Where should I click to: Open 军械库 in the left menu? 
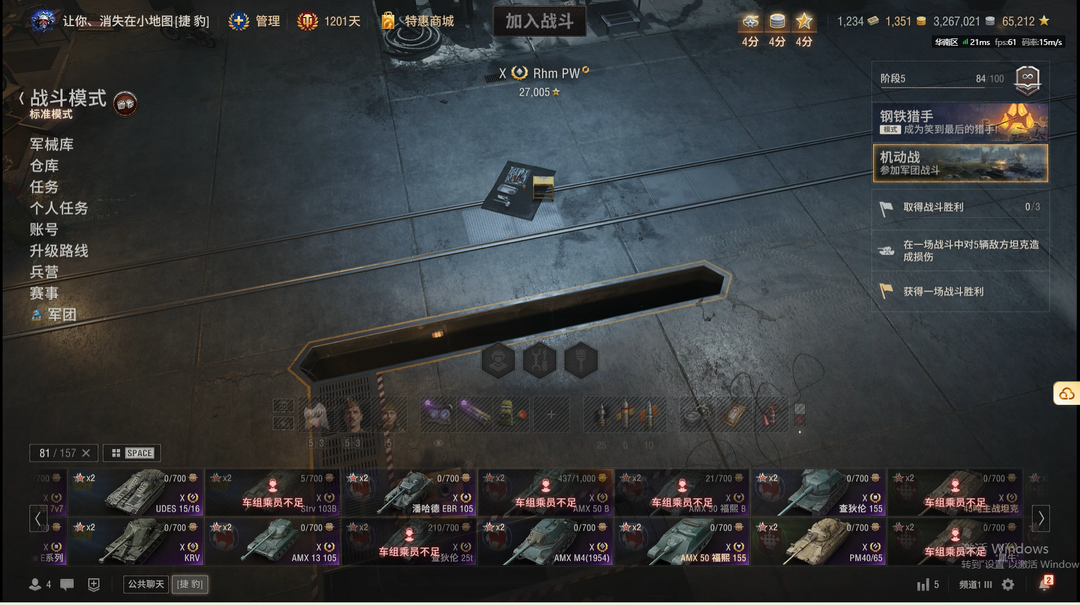click(52, 145)
